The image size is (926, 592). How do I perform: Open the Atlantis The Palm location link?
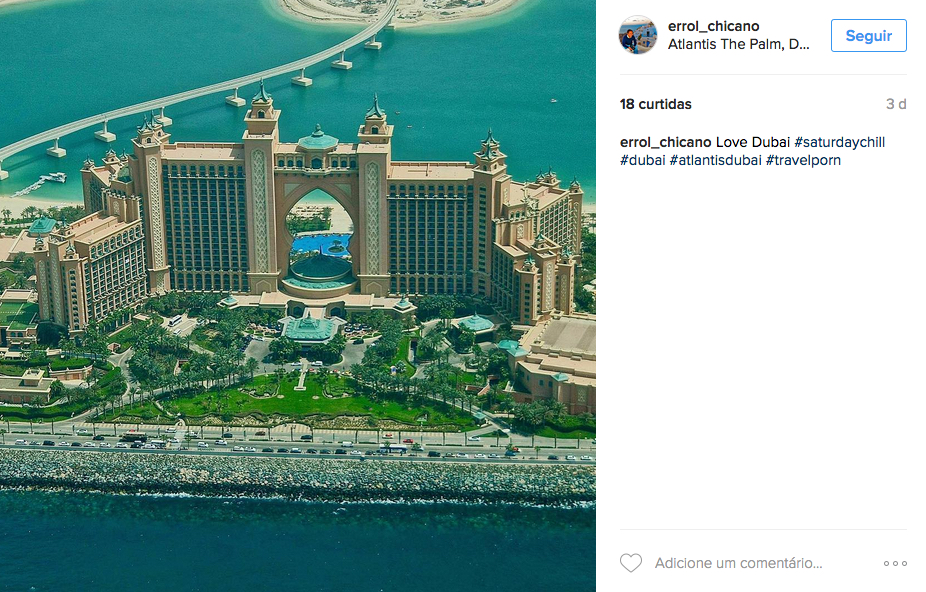(738, 44)
